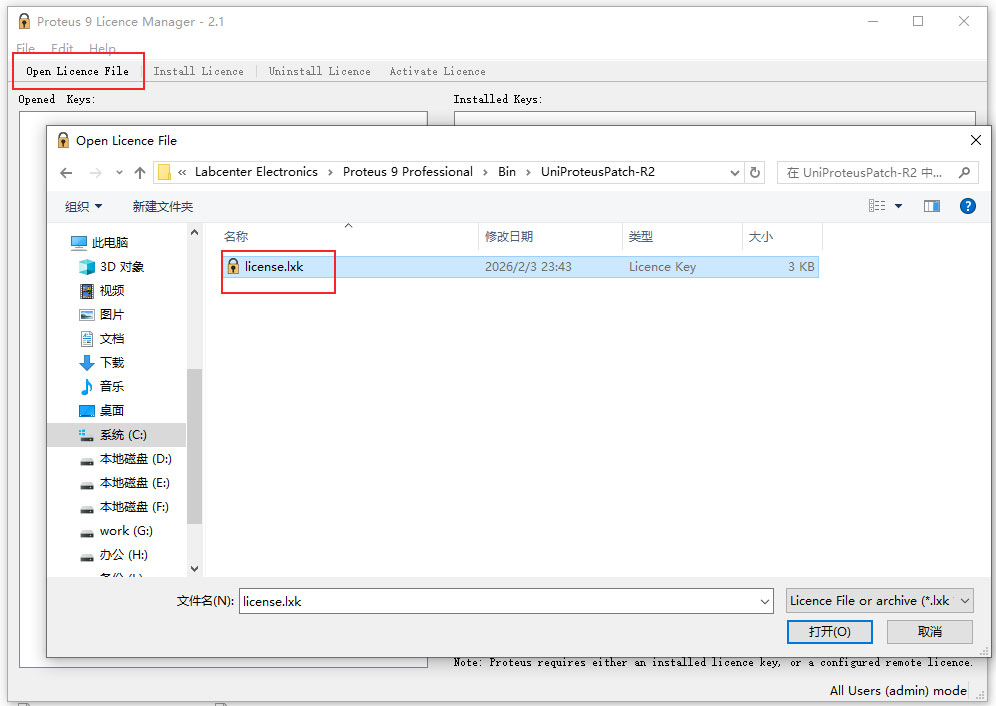Click the search magnifier icon
996x706 pixels.
coord(964,172)
